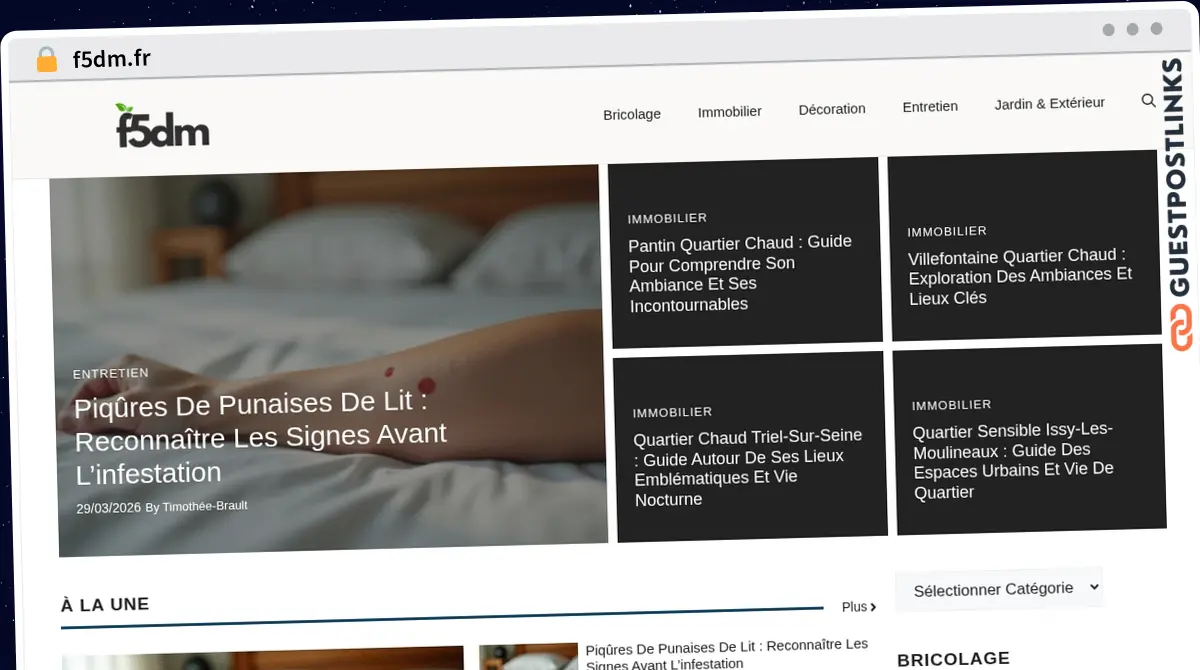Open the Jardin & Extérieur menu item

click(1050, 103)
